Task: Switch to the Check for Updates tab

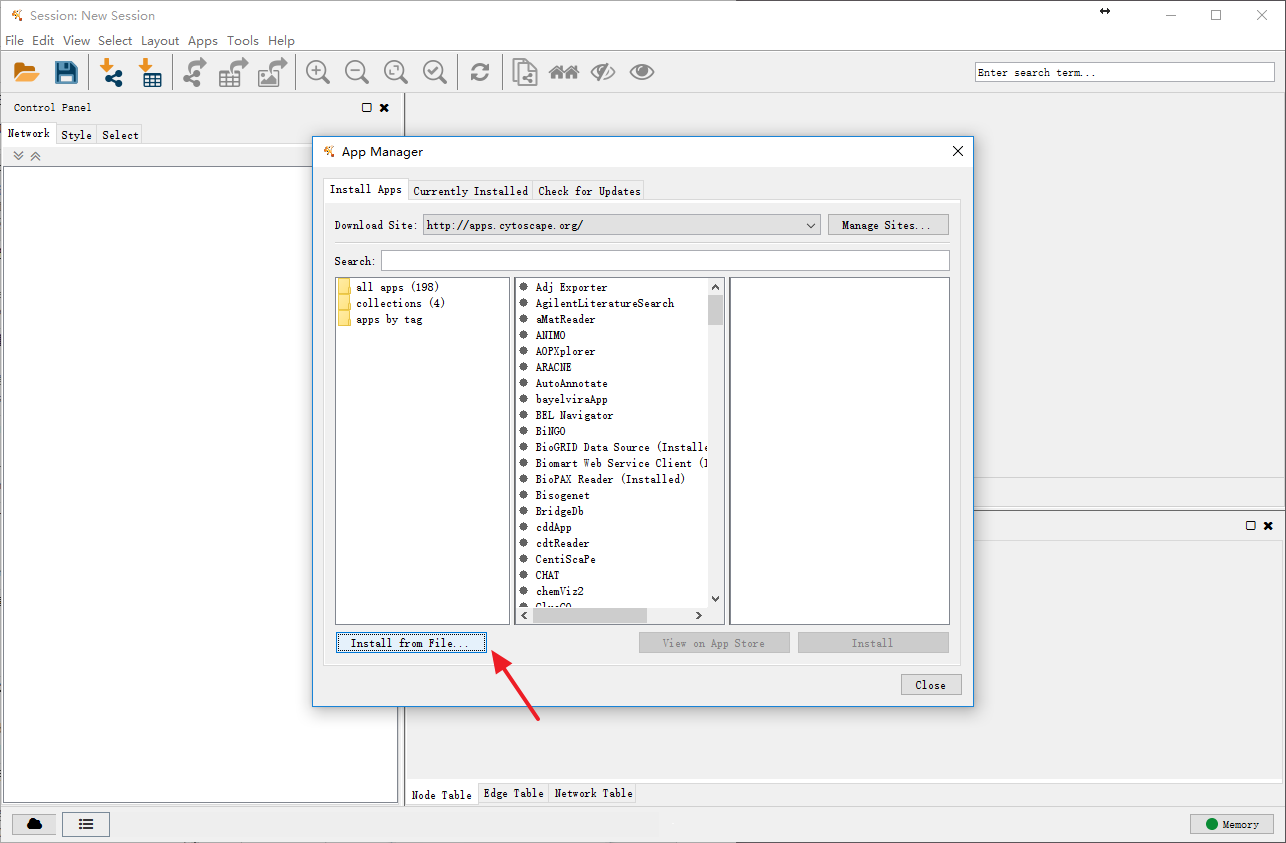Action: [x=589, y=190]
